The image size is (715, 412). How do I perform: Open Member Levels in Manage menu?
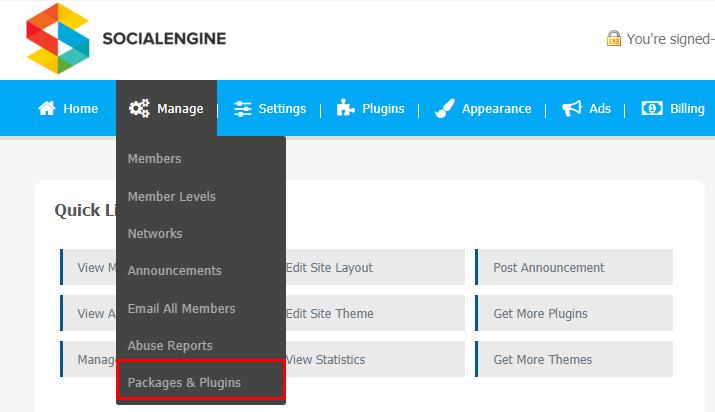172,196
